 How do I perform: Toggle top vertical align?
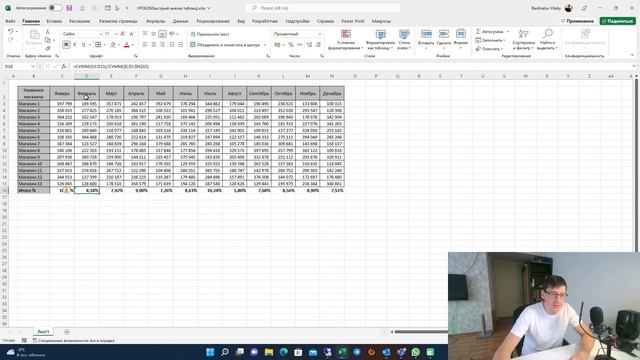[x=145, y=34]
